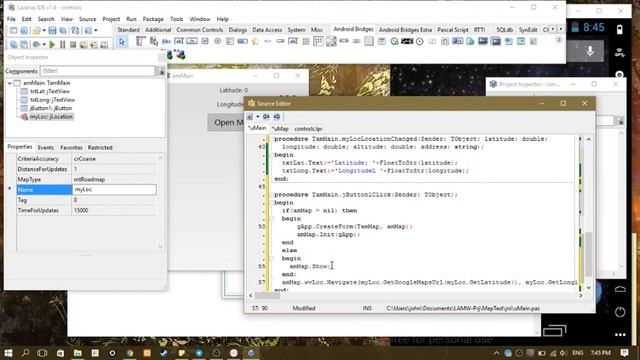Switch to Android Bridges Extra palette tab
The height and width of the screenshot is (360, 640).
[x=405, y=30]
